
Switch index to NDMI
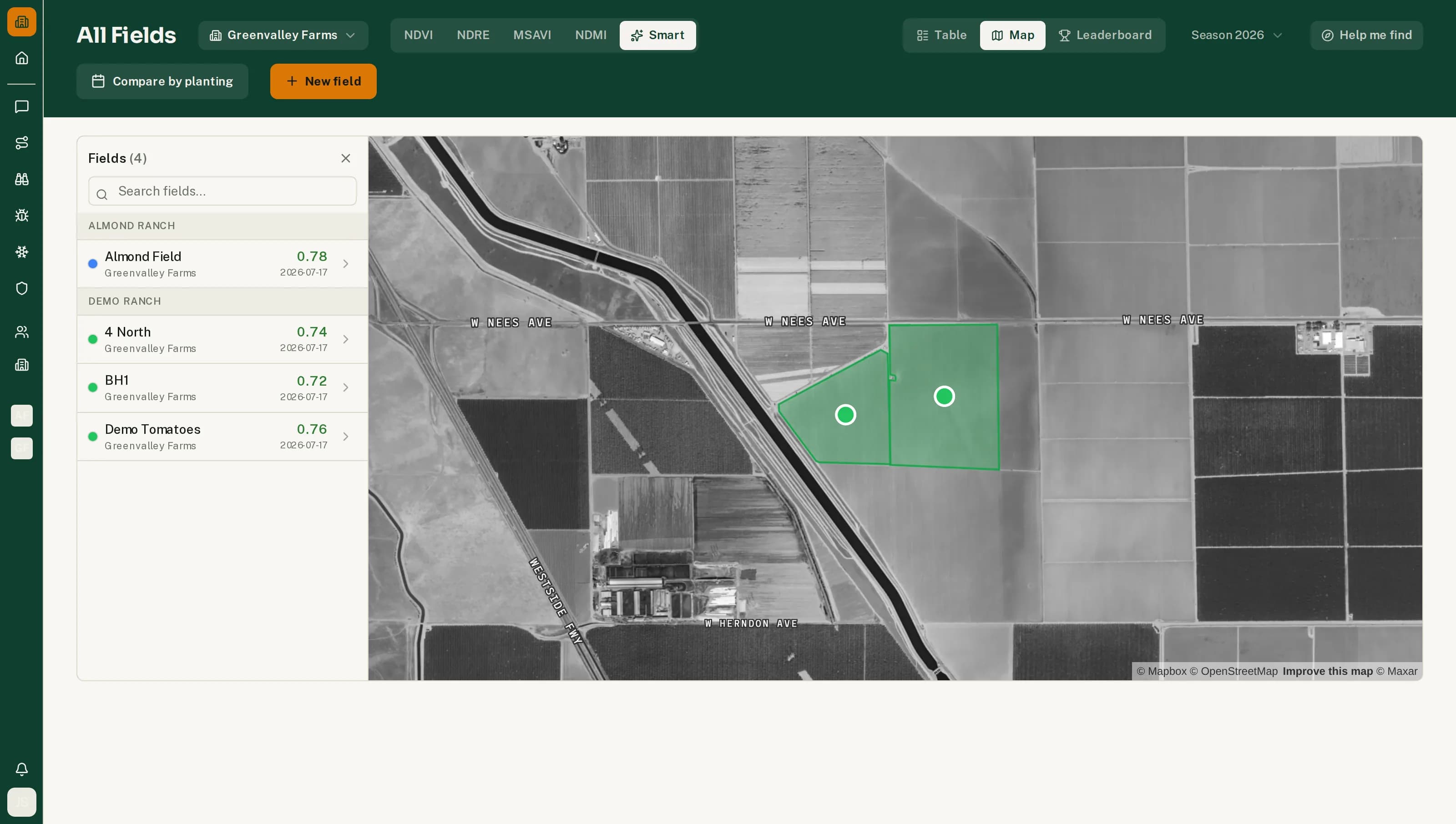tap(591, 35)
